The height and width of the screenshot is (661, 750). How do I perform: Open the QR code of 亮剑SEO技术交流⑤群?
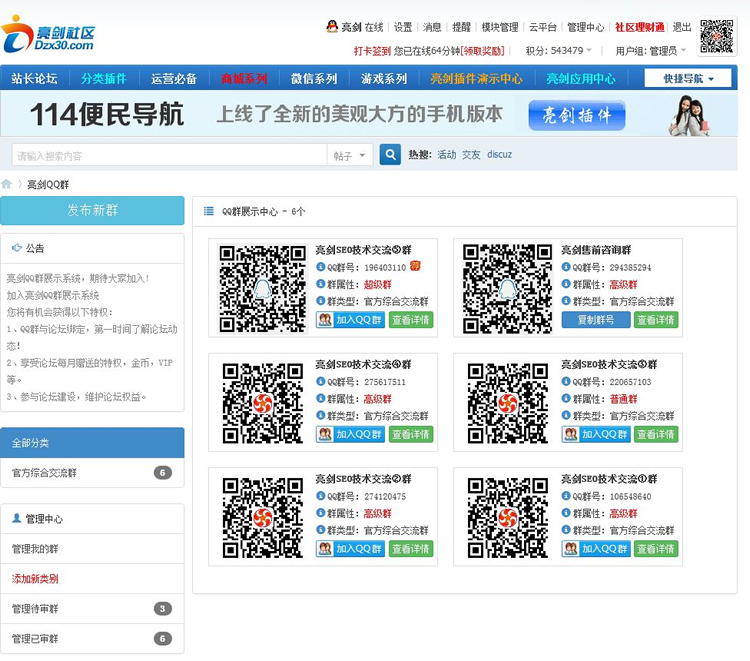tap(263, 288)
